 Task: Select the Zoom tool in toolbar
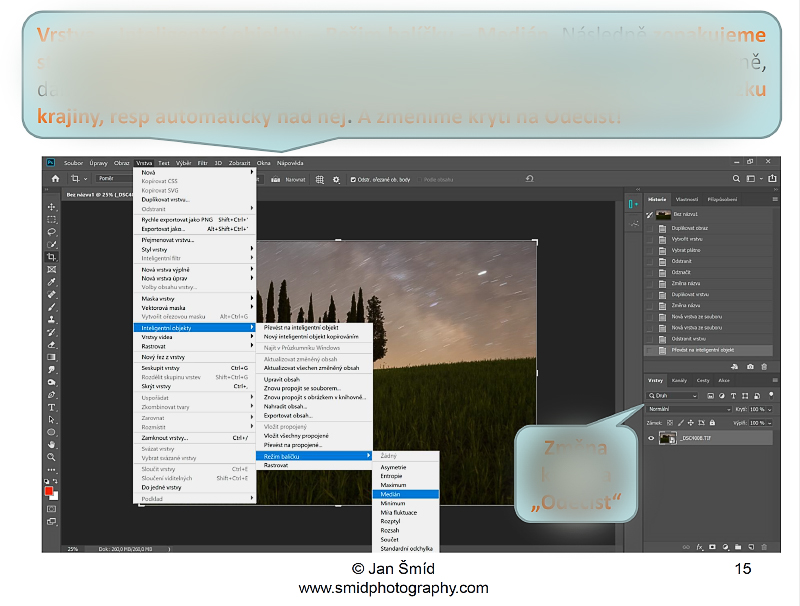point(52,457)
